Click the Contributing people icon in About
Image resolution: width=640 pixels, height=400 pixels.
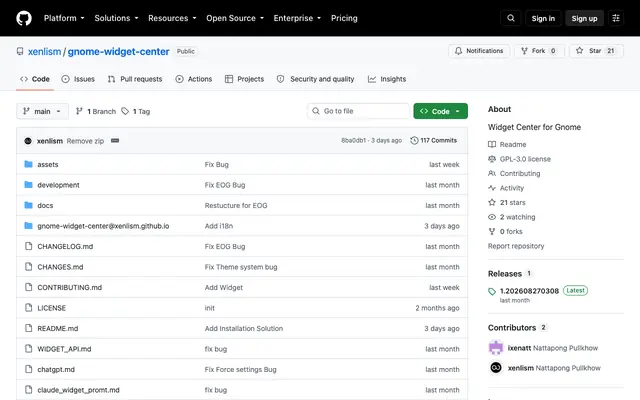pyautogui.click(x=492, y=173)
